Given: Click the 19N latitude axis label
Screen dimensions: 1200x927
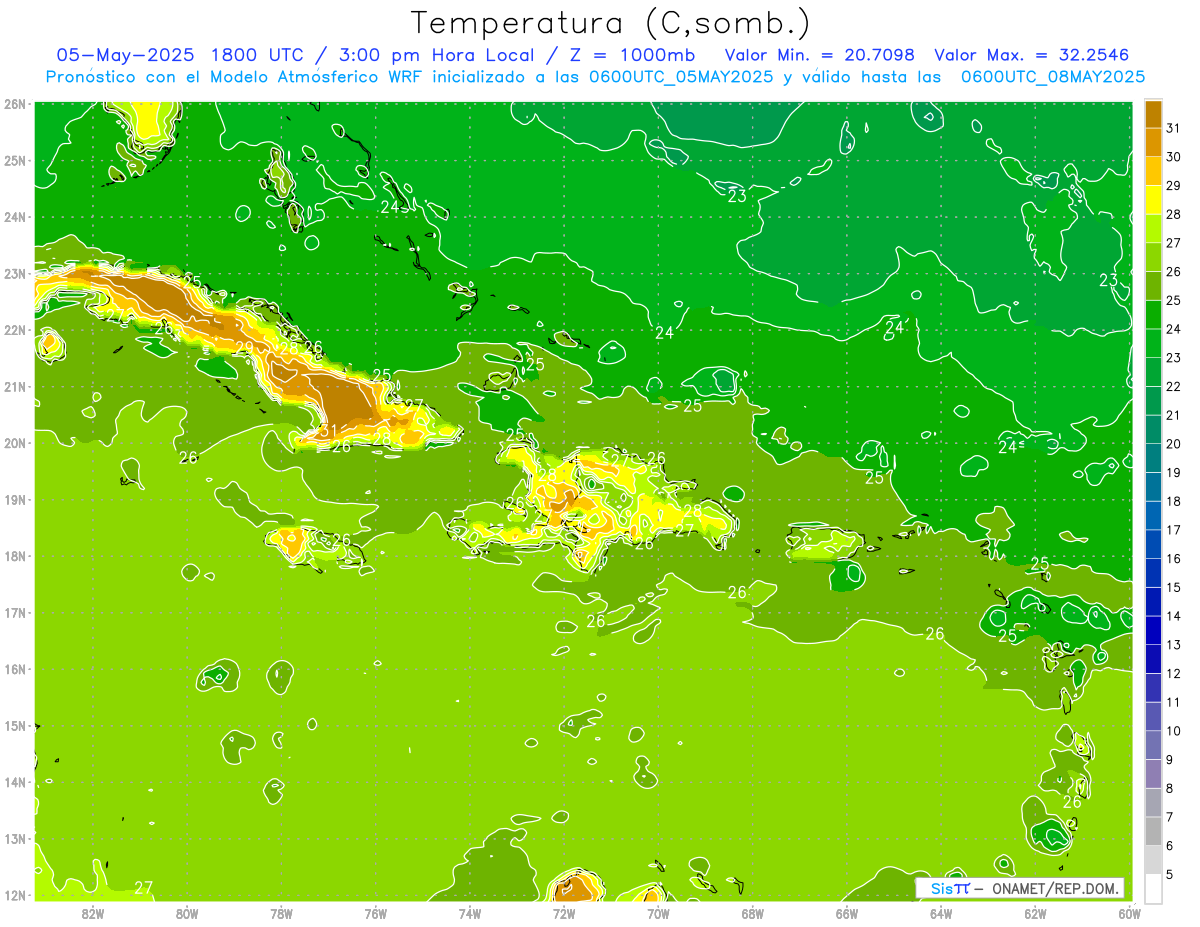Looking at the screenshot, I should [x=15, y=500].
